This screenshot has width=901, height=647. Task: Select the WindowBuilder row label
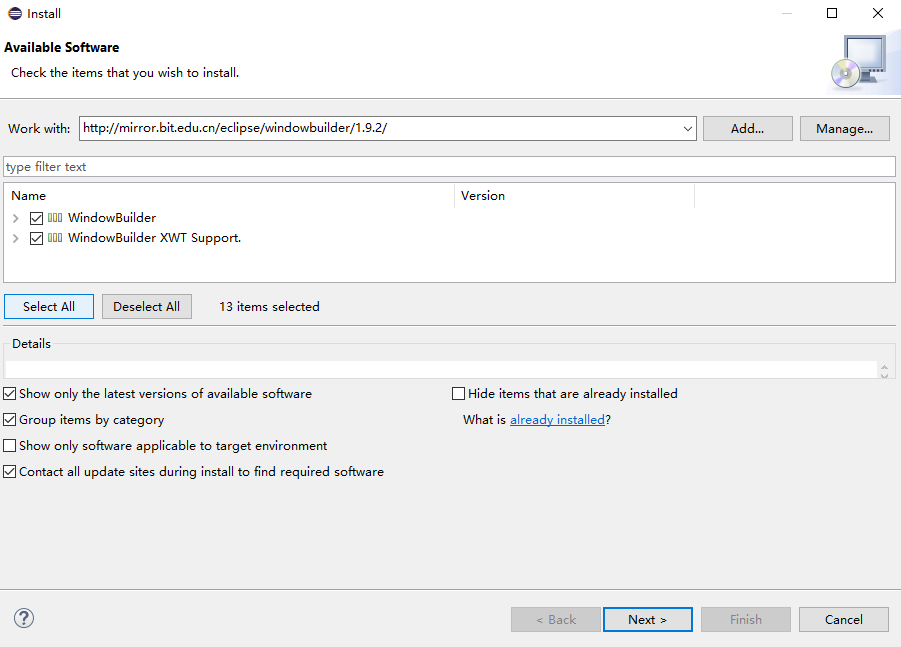112,218
